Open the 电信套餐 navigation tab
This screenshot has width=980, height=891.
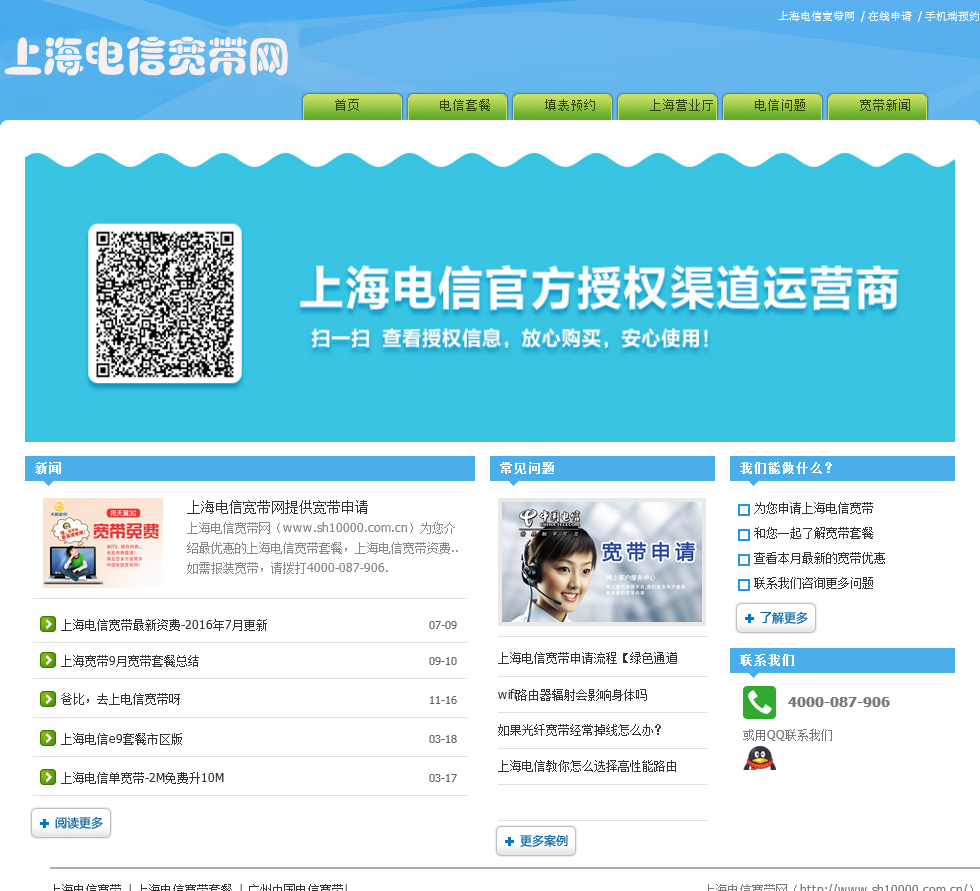457,106
